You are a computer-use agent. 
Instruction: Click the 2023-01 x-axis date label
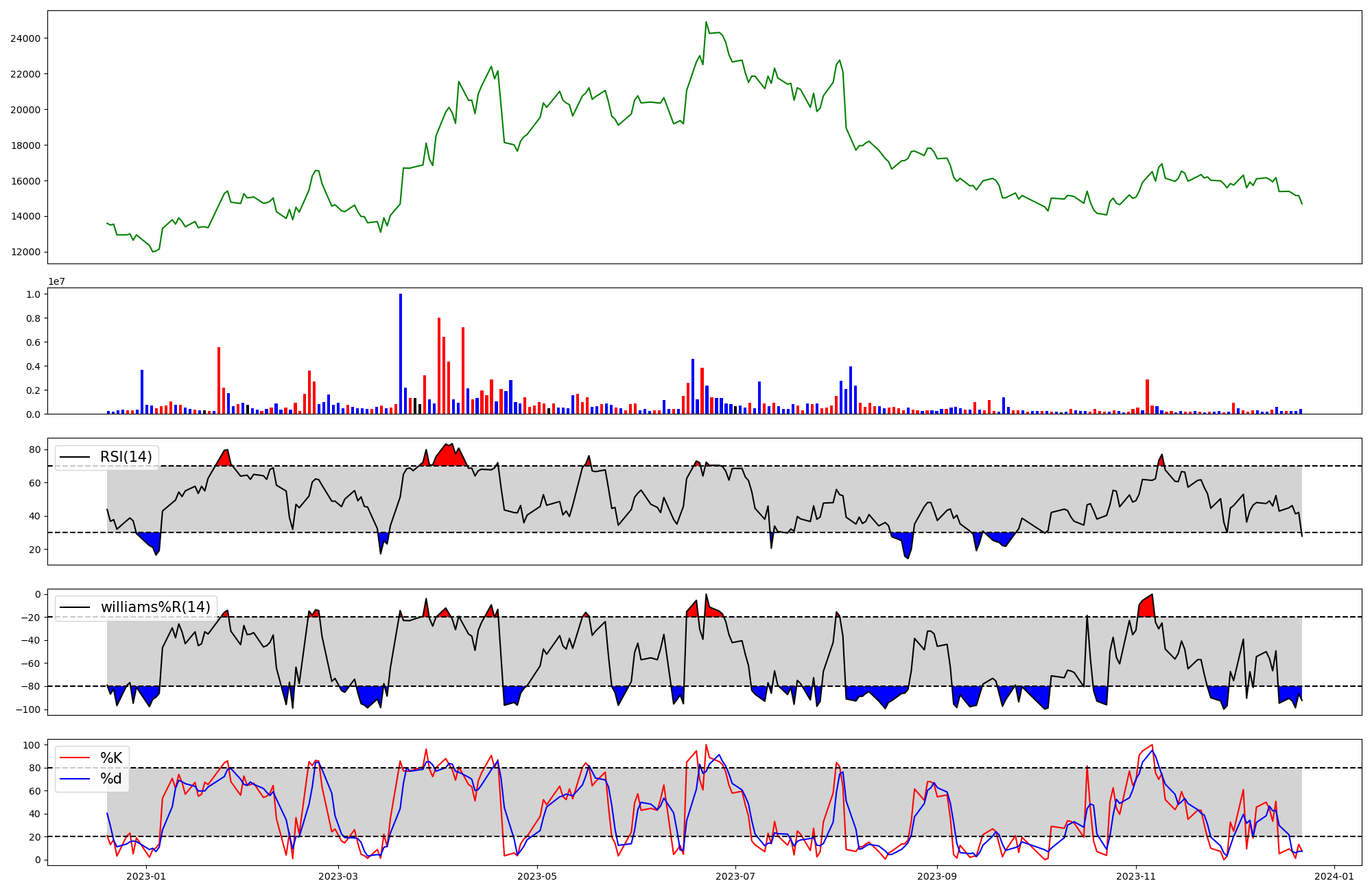(x=146, y=876)
